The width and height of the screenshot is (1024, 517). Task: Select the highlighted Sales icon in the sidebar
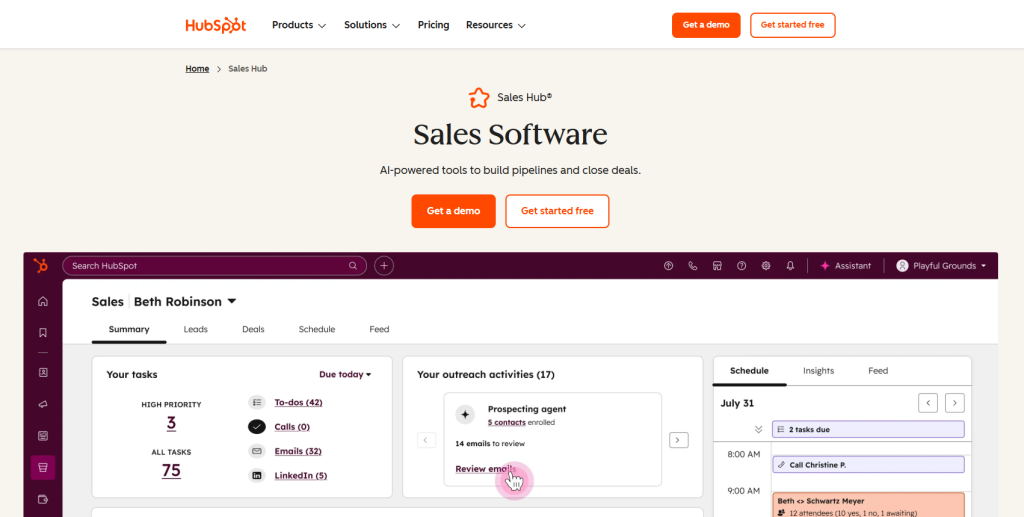coord(43,467)
